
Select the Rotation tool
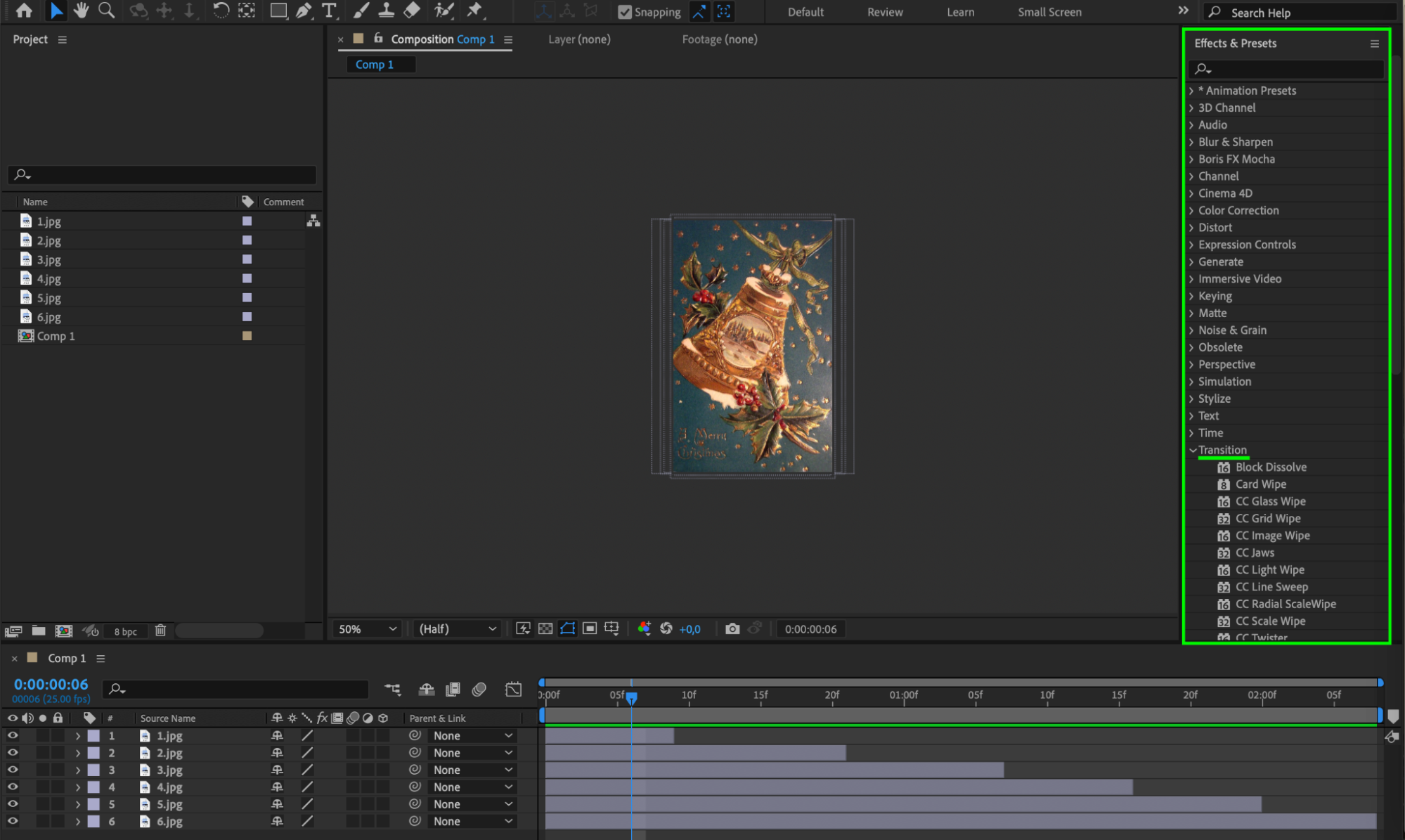pyautogui.click(x=221, y=11)
